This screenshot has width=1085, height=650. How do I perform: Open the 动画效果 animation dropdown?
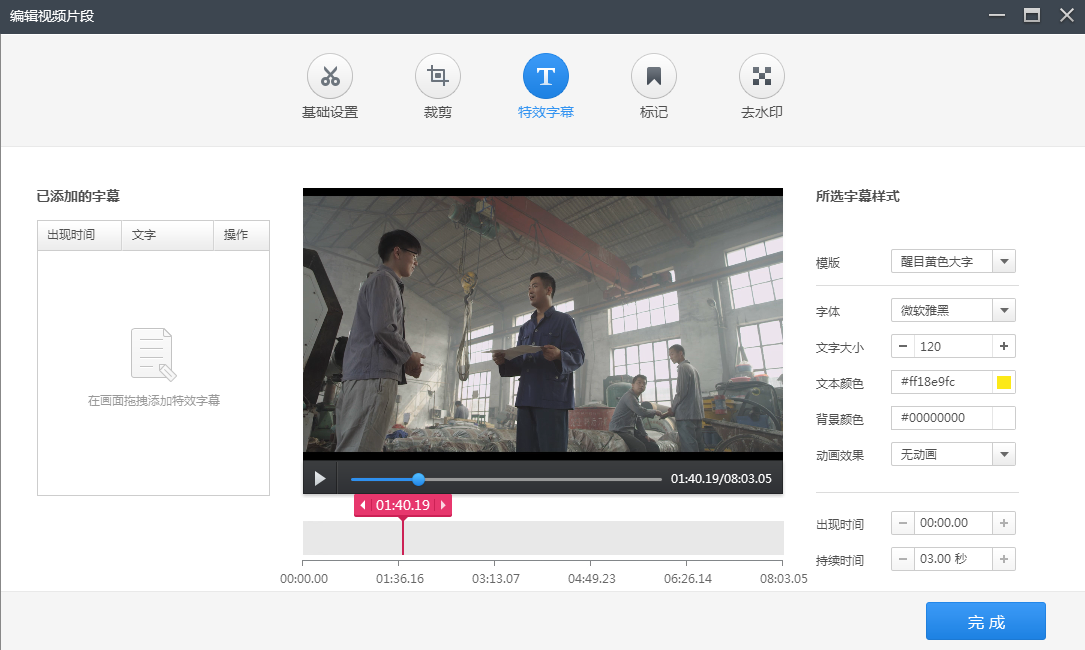[x=1004, y=455]
